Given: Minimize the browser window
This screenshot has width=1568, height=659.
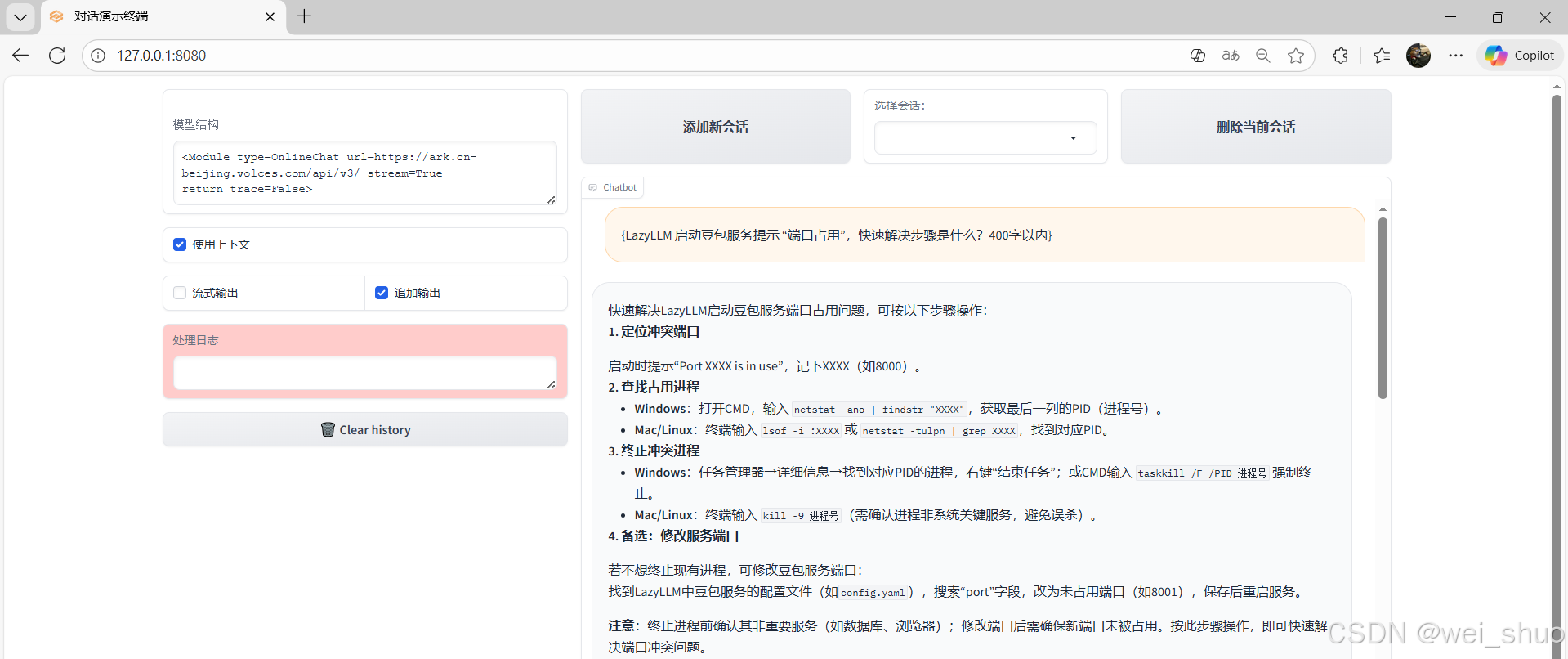Looking at the screenshot, I should (1451, 16).
